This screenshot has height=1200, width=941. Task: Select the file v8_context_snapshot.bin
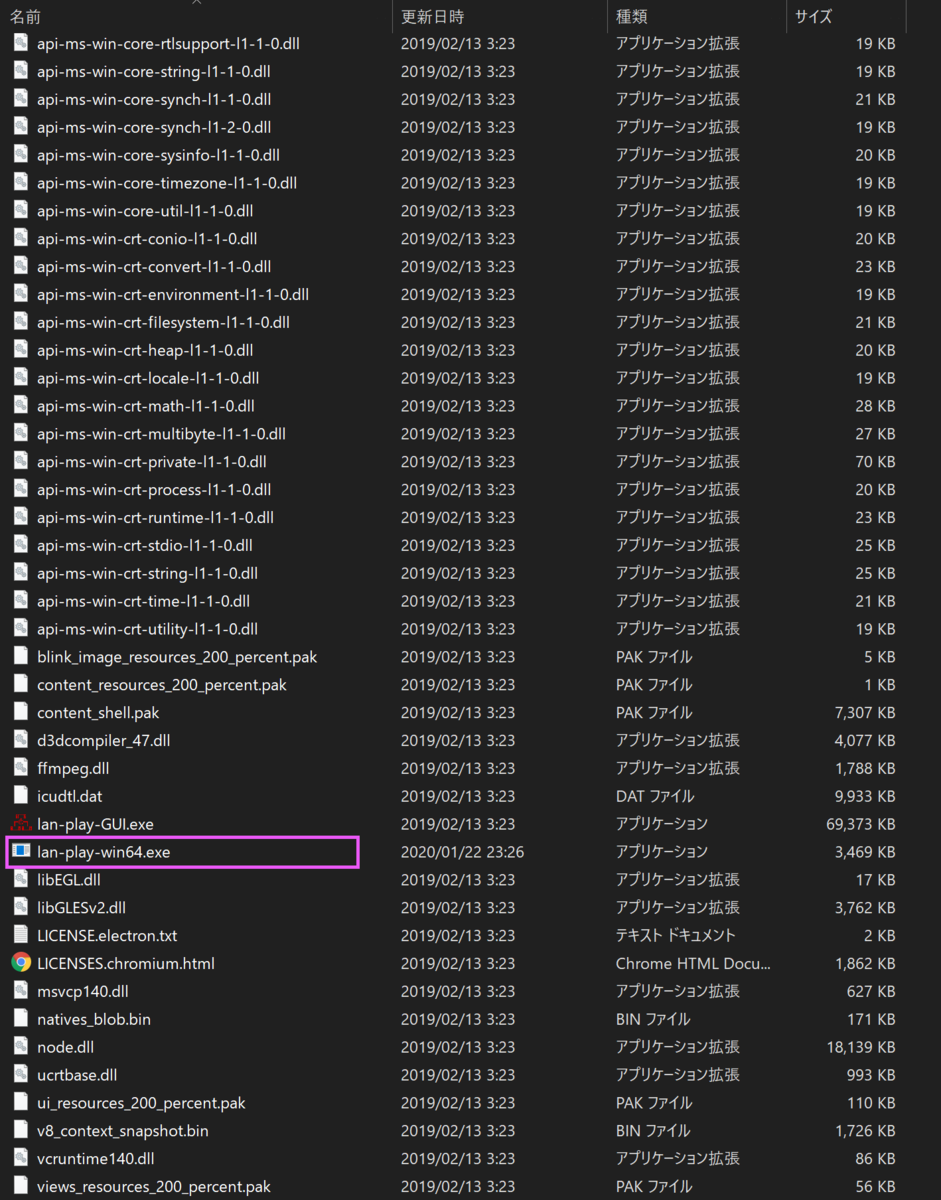(123, 1131)
